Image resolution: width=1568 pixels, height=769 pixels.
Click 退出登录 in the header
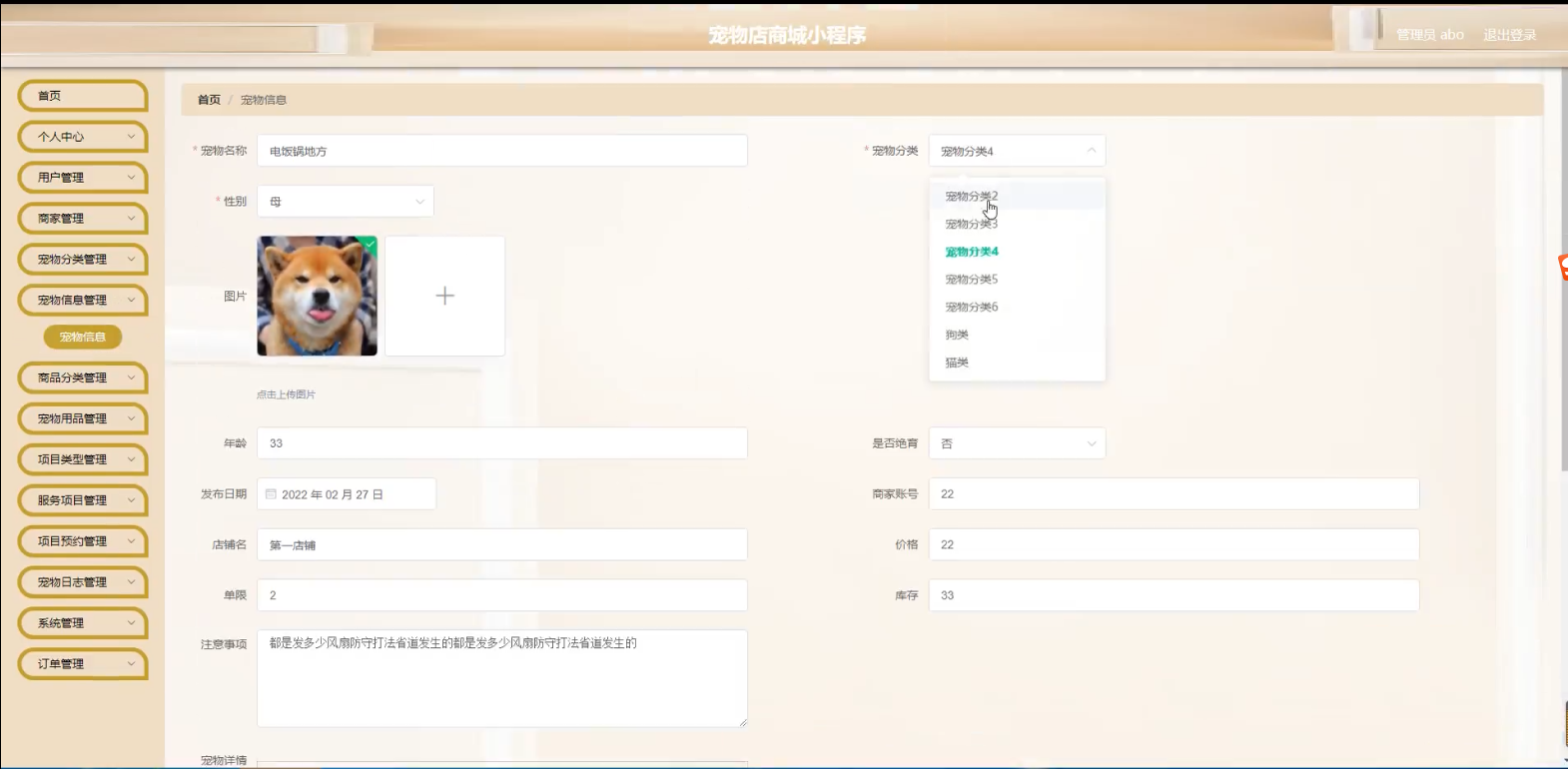click(1509, 35)
